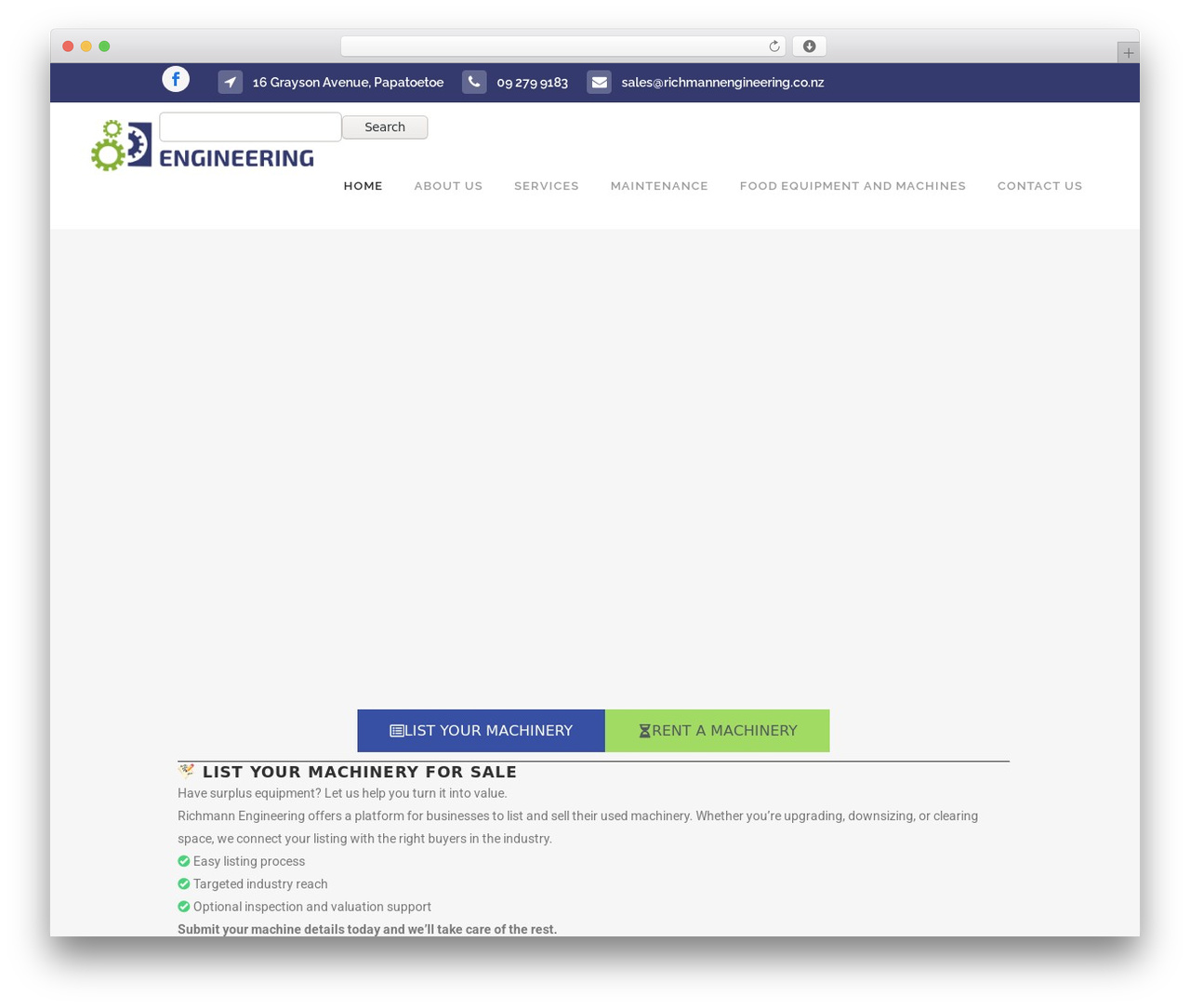Open Food Equipment and Machines menu
Image resolution: width=1190 pixels, height=1008 pixels.
click(853, 186)
